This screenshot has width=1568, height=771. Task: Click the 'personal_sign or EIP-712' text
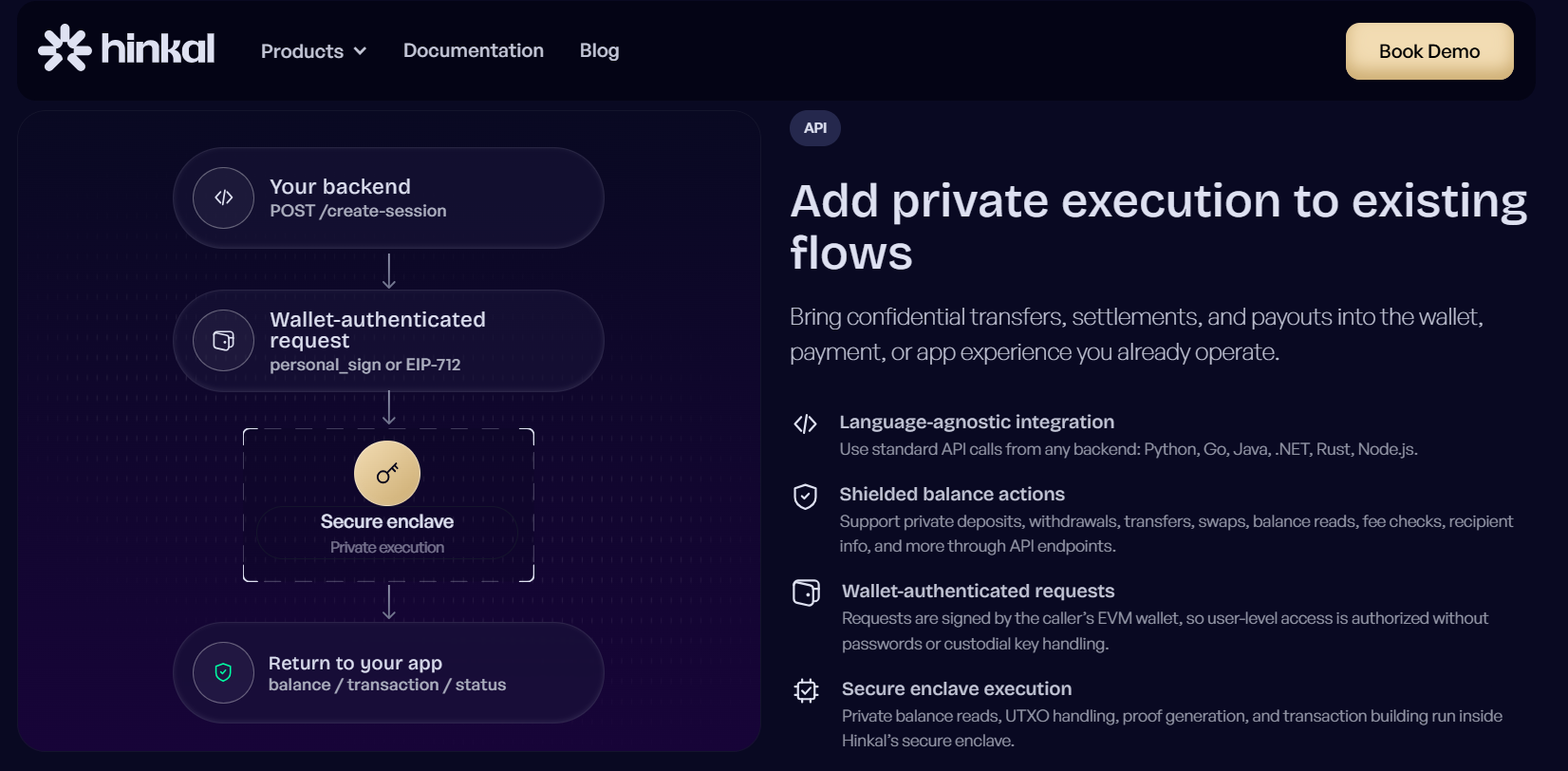(365, 365)
